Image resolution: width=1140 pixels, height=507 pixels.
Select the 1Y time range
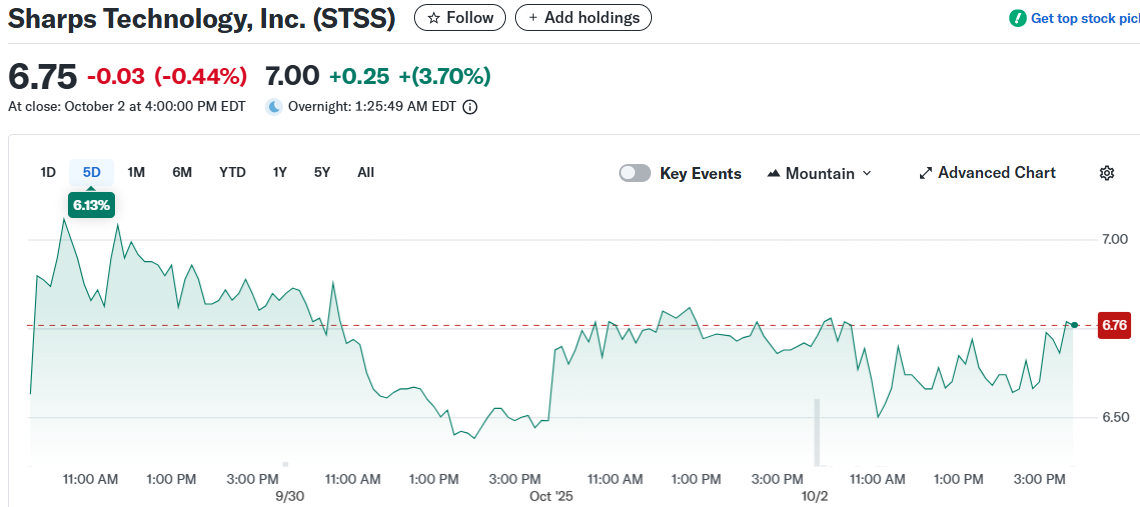pyautogui.click(x=280, y=172)
